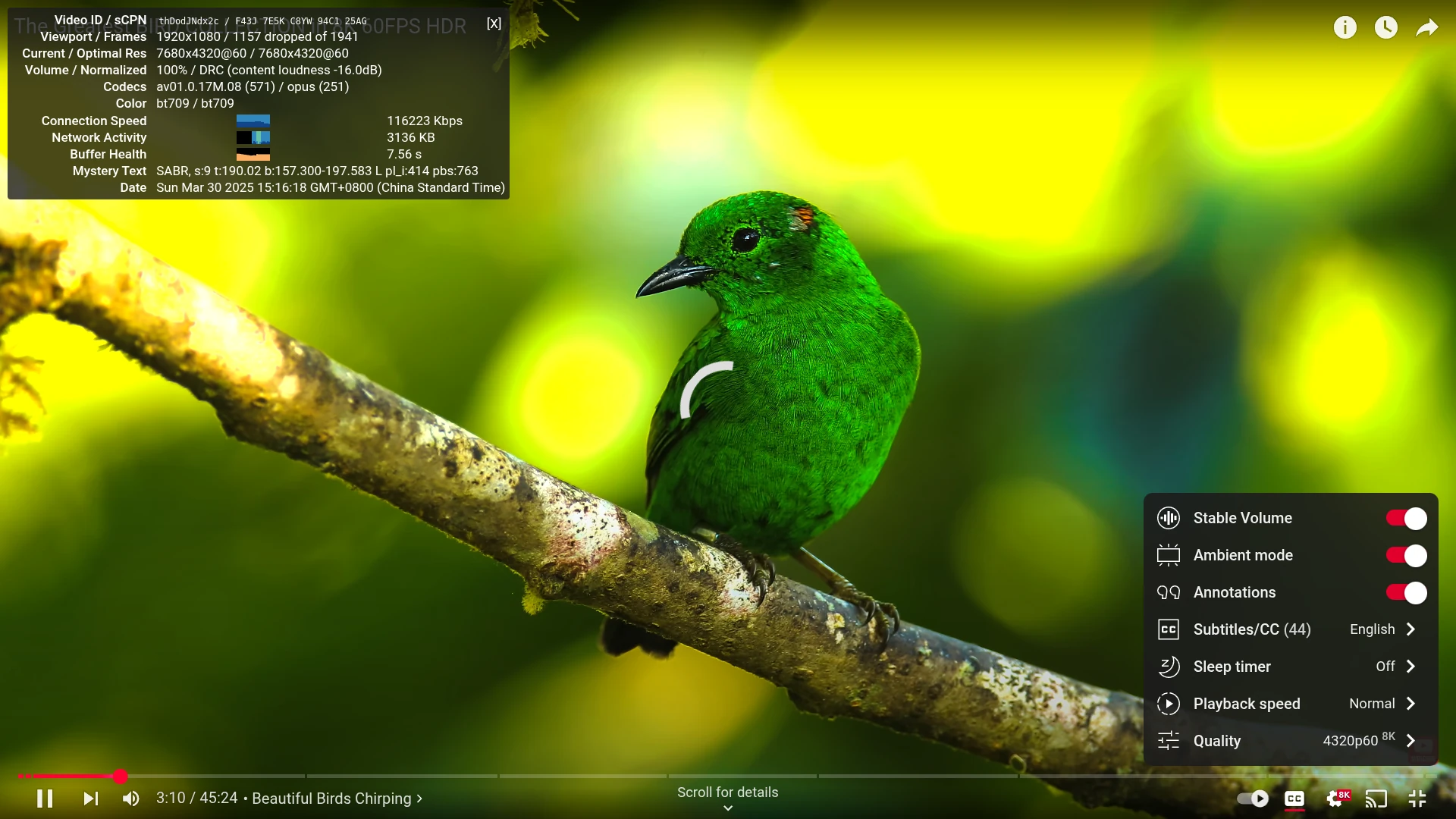The image size is (1456, 819).
Task: Click the English subtitles value
Action: point(1372,629)
